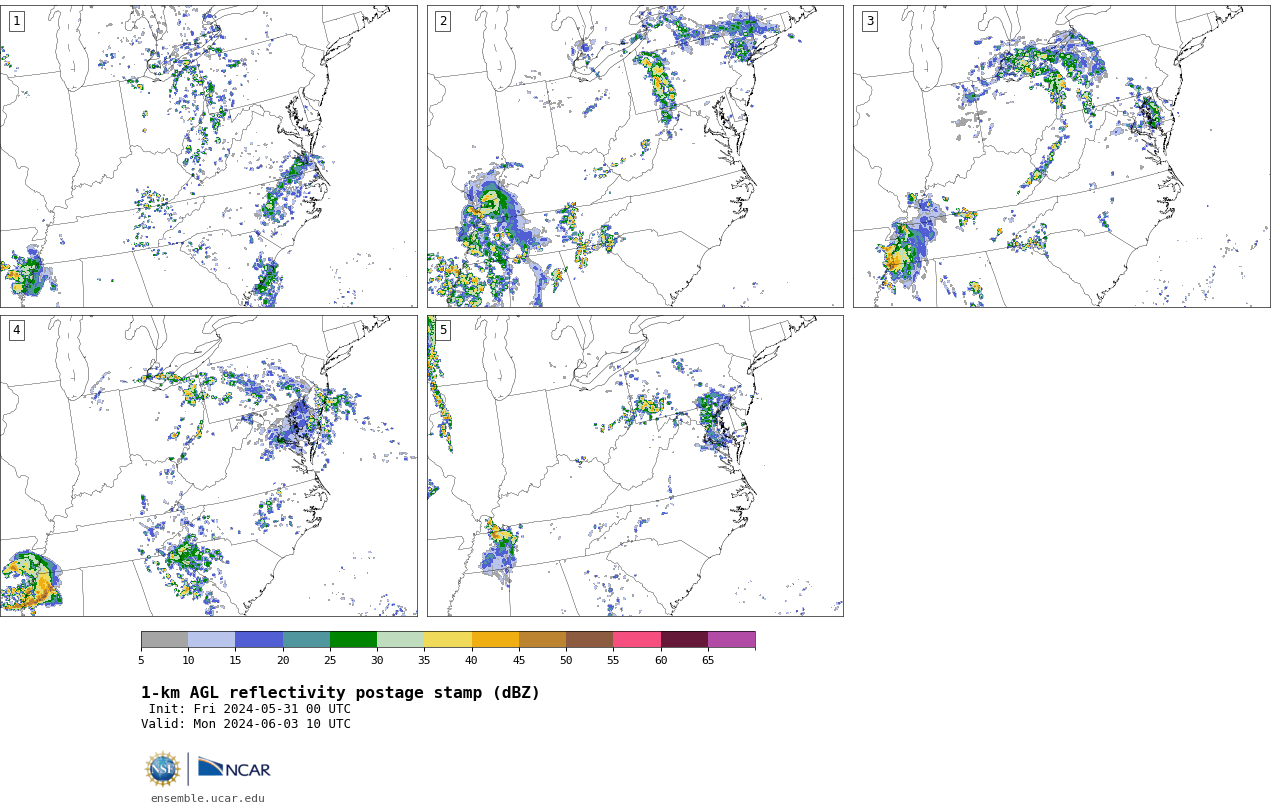Click the 'Valid: Mon 2024-06-03 10 UTC' text
Image resolution: width=1280 pixels, height=809 pixels.
[246, 724]
